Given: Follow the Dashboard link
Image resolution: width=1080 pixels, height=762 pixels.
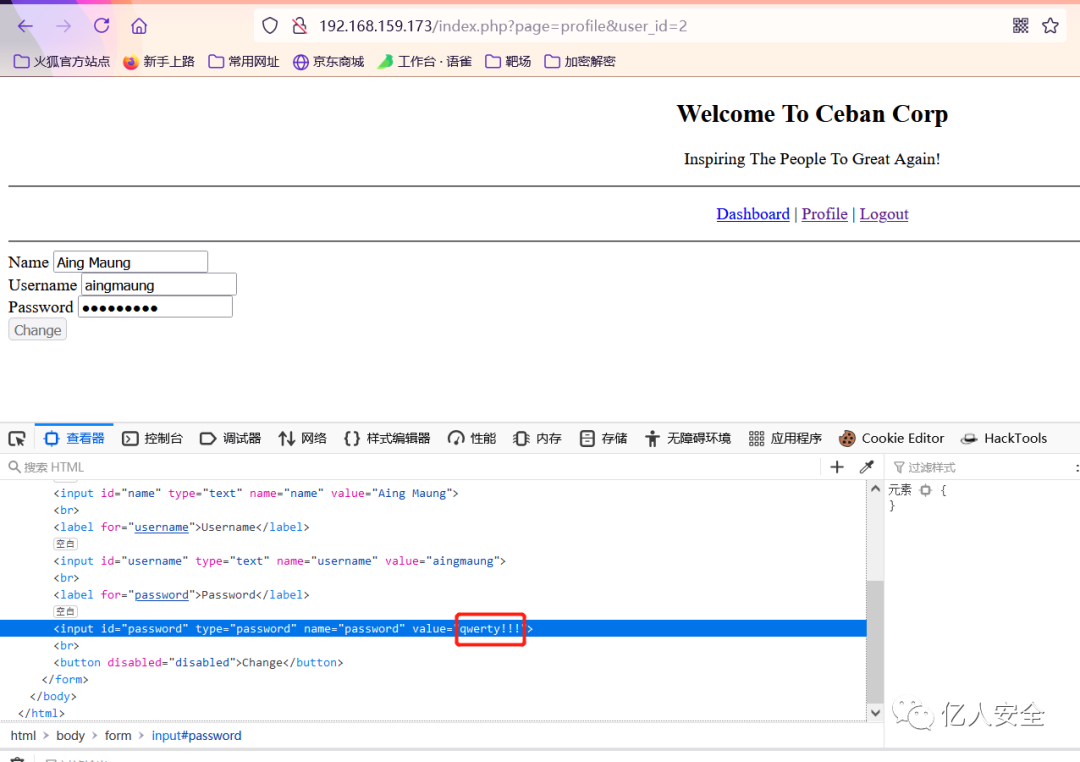Looking at the screenshot, I should pyautogui.click(x=753, y=214).
